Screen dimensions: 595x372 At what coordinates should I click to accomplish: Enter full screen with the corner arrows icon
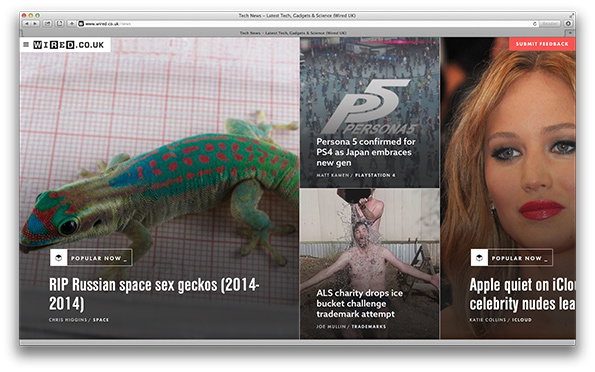[x=571, y=16]
